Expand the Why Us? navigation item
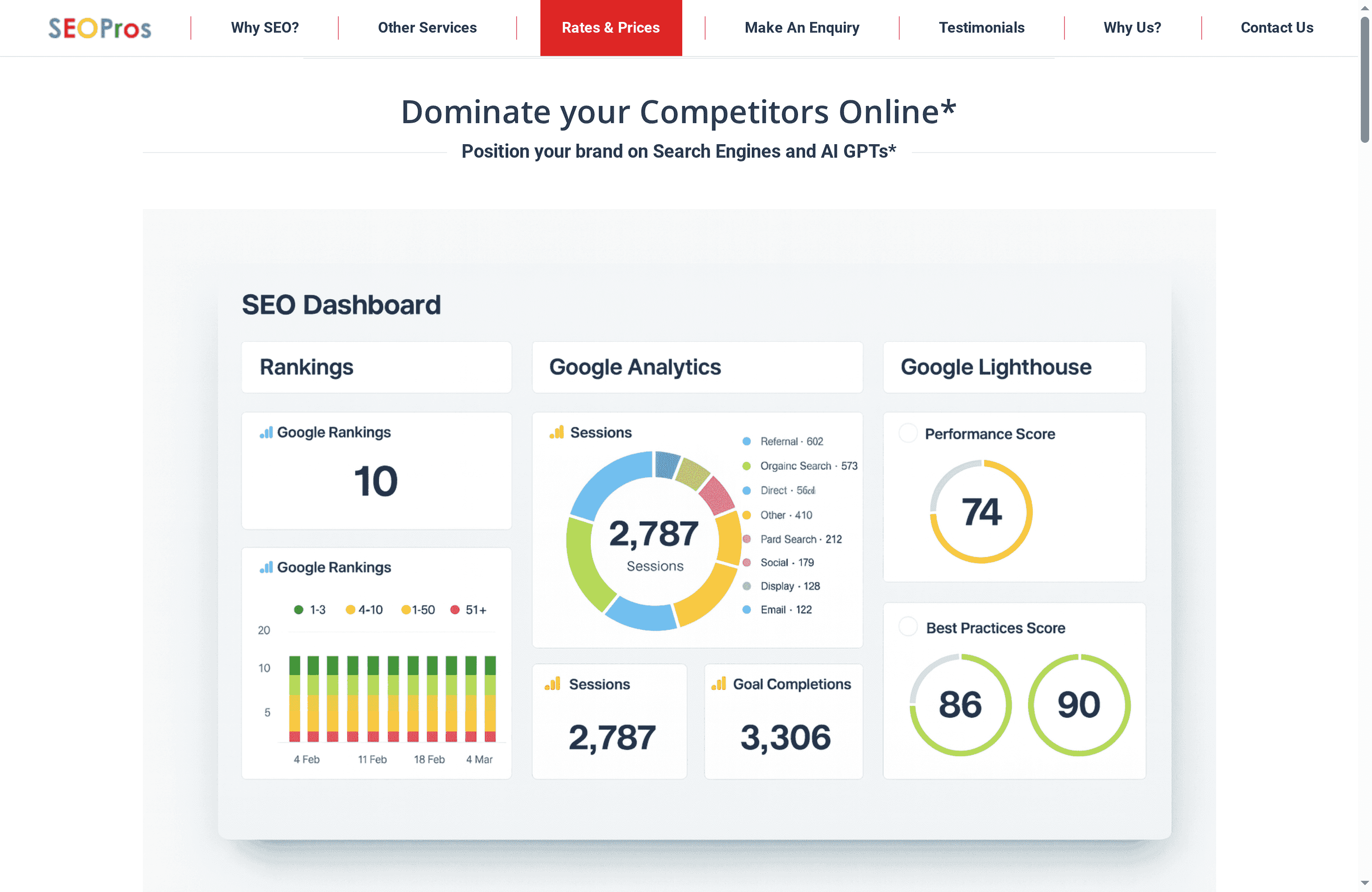Screen dimensions: 1372x892 click(1132, 27)
